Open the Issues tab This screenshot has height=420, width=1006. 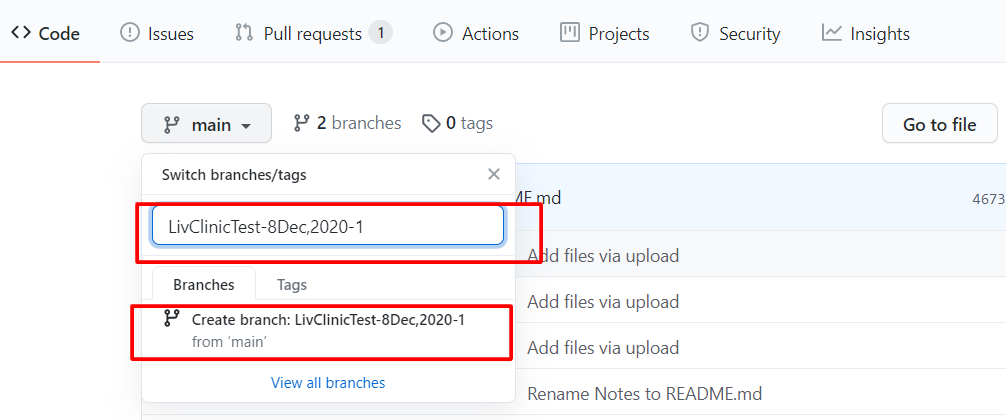[157, 33]
